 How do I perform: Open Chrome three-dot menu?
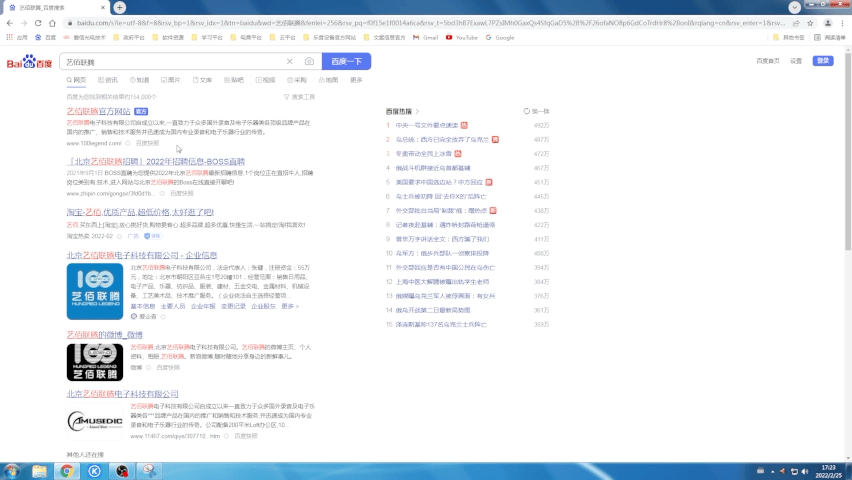(842, 23)
